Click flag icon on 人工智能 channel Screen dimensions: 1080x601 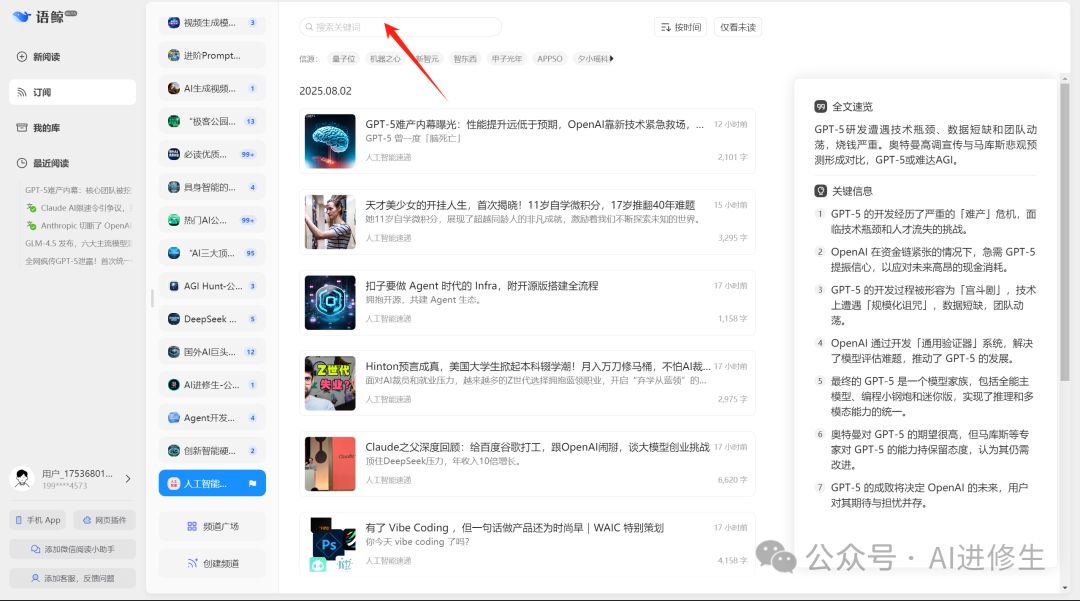click(x=252, y=483)
